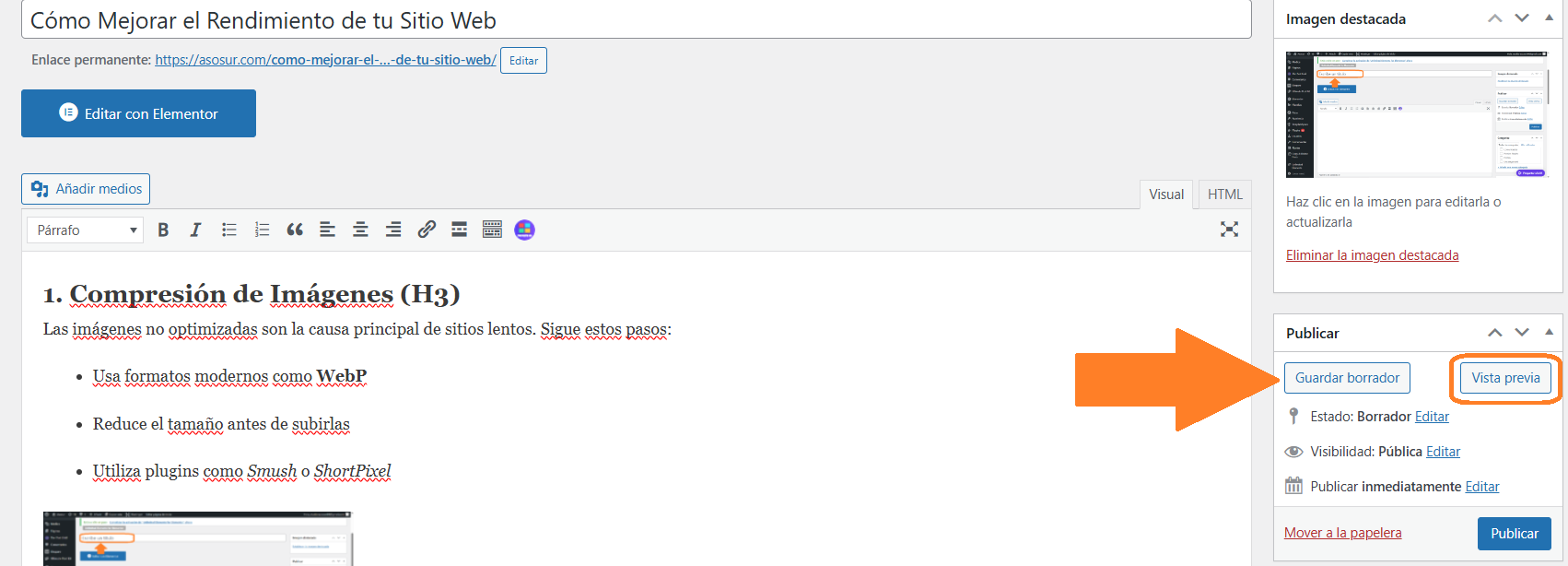Add a blockquote
Viewport: 1568px width, 566px height.
pyautogui.click(x=295, y=230)
